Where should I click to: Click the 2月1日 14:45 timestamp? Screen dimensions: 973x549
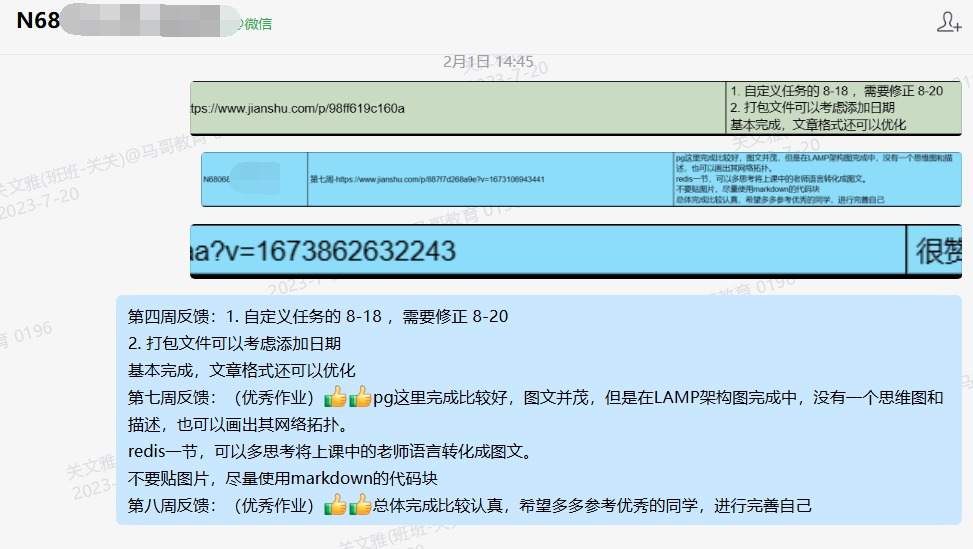click(x=488, y=61)
